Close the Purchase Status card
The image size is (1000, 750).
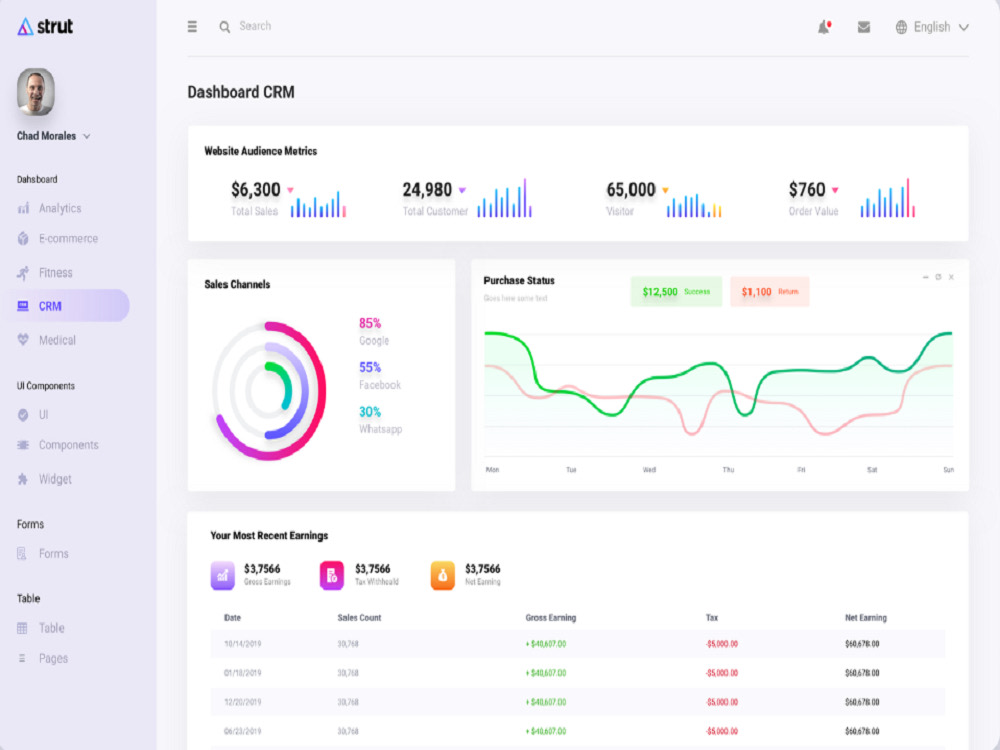(951, 277)
